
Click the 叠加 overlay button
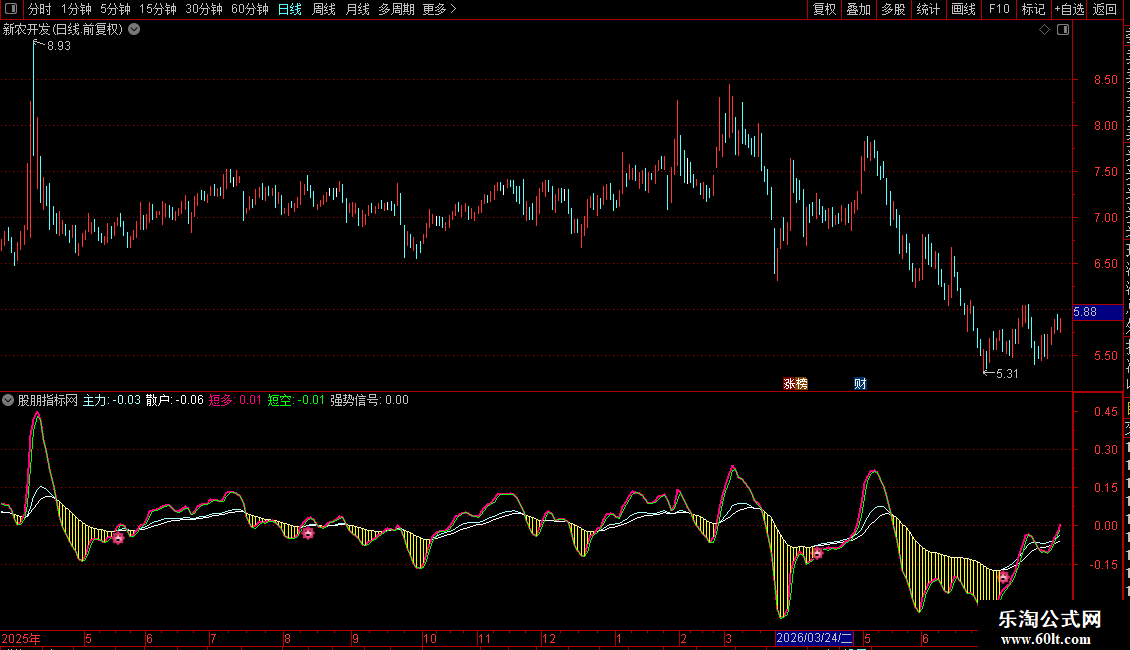pos(858,9)
